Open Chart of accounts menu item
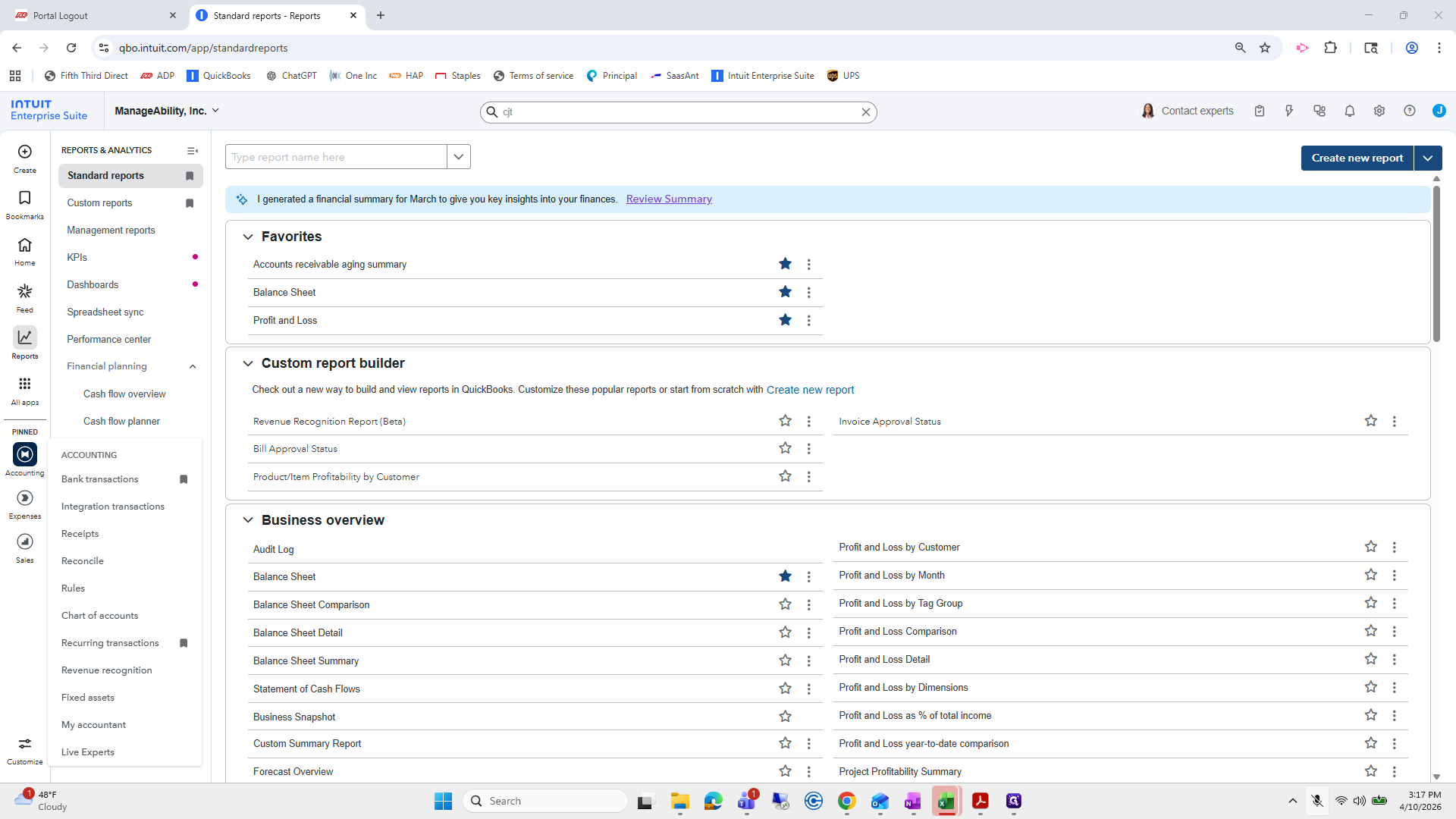This screenshot has width=1456, height=819. [x=99, y=615]
